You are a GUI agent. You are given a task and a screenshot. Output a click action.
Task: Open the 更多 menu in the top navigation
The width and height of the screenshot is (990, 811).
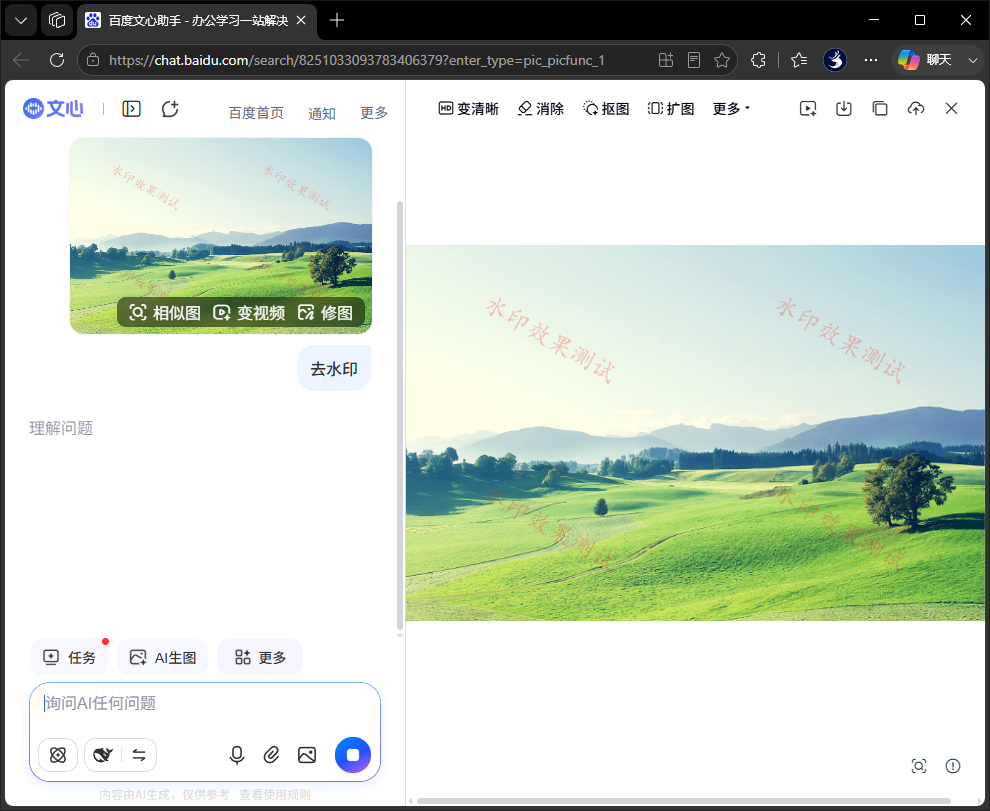[x=374, y=113]
